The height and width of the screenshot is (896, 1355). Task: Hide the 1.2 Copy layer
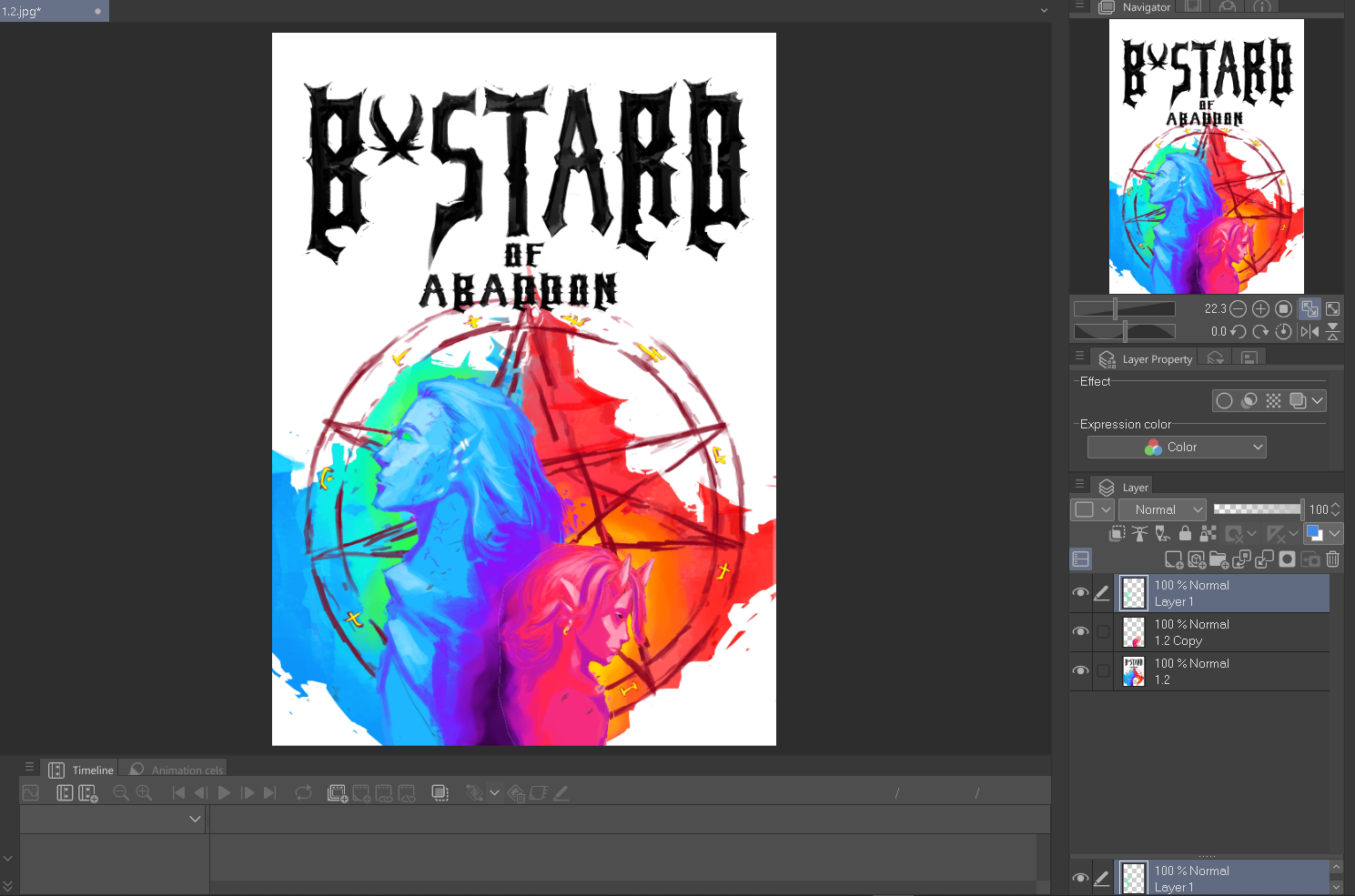click(1080, 631)
